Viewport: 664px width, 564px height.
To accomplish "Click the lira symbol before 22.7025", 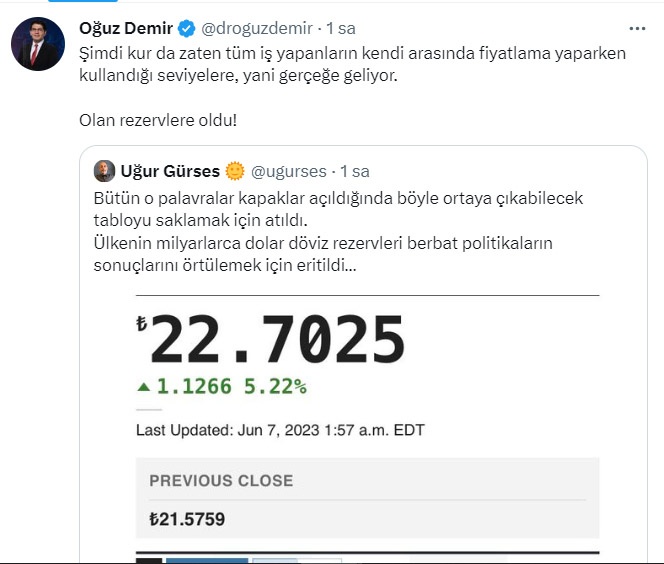I will [141, 323].
